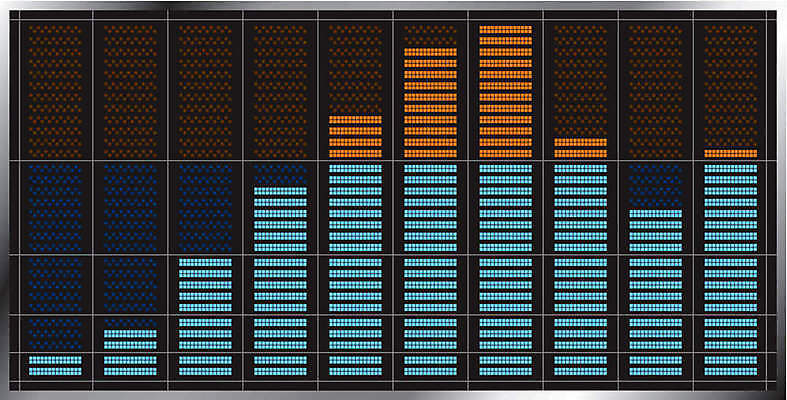Click dim orange dots above last column's orange bar
Image resolution: width=787 pixels, height=400 pixels.
(731, 86)
